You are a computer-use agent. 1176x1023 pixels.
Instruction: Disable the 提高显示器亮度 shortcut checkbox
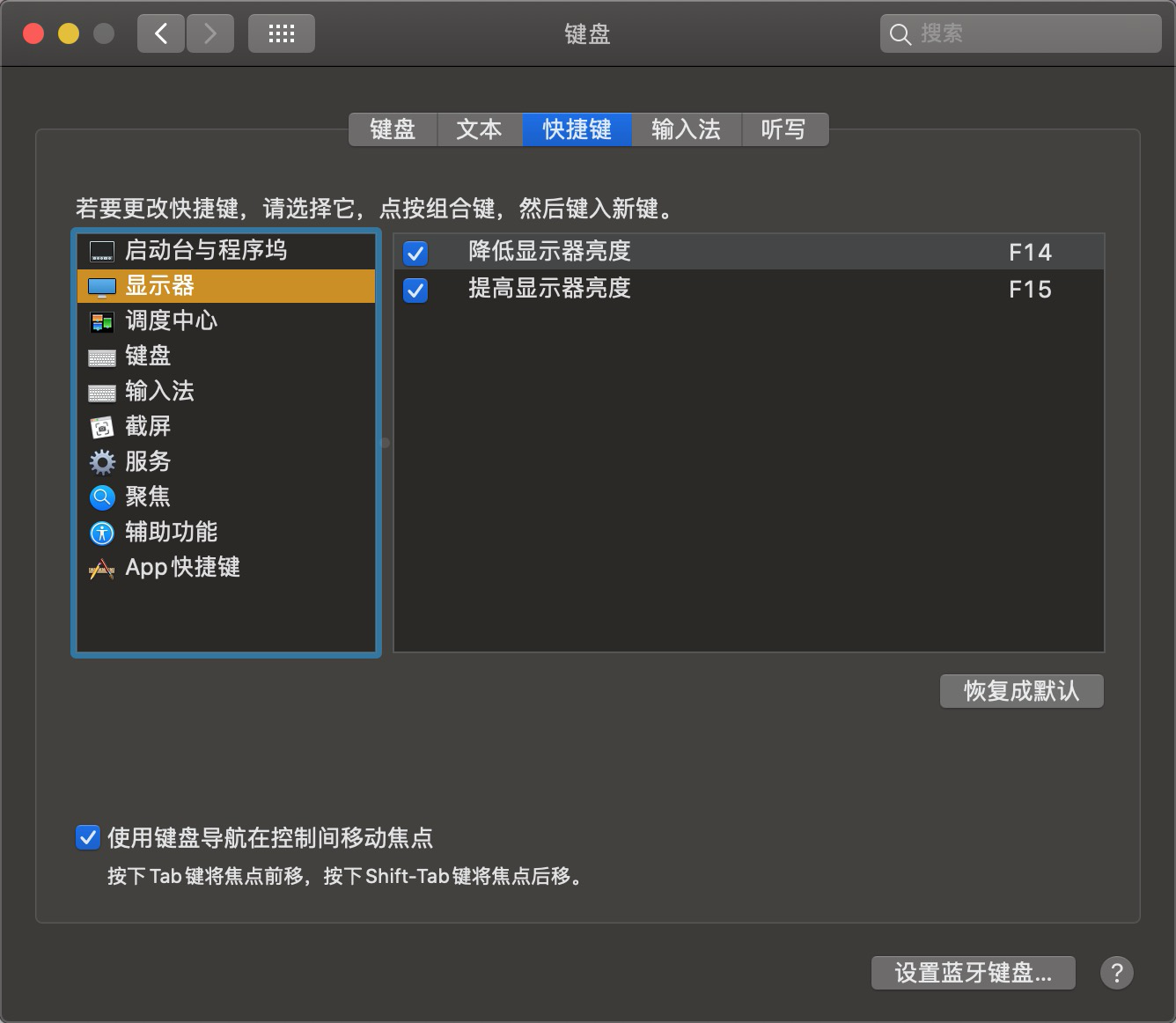point(415,290)
